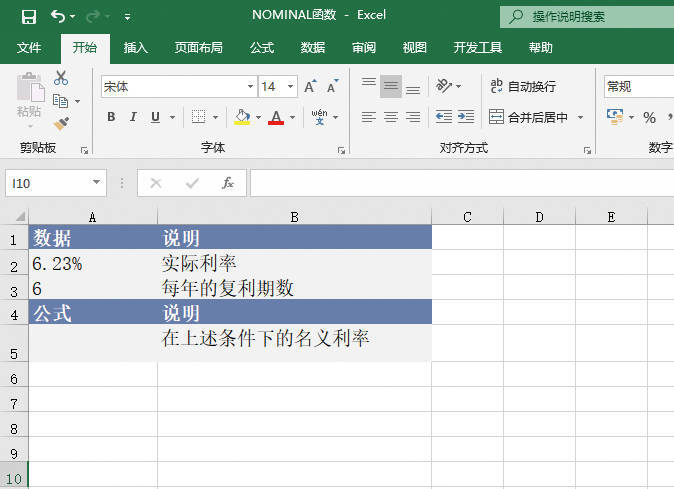Viewport: 674px width, 489px height.
Task: Toggle Wrap Text (自动换行)
Action: (x=522, y=87)
